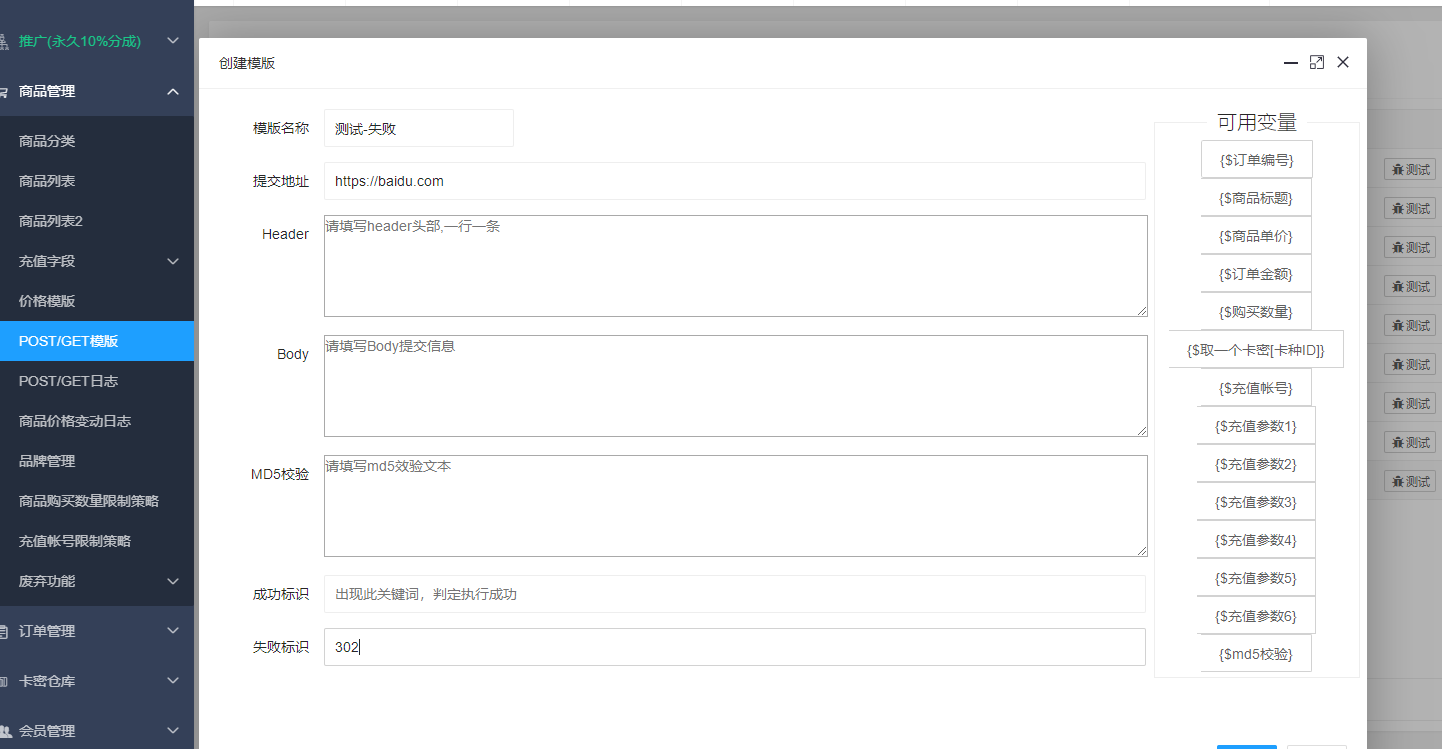Insert variable {$充值参数1}
Image resolution: width=1442 pixels, height=749 pixels.
(1256, 426)
